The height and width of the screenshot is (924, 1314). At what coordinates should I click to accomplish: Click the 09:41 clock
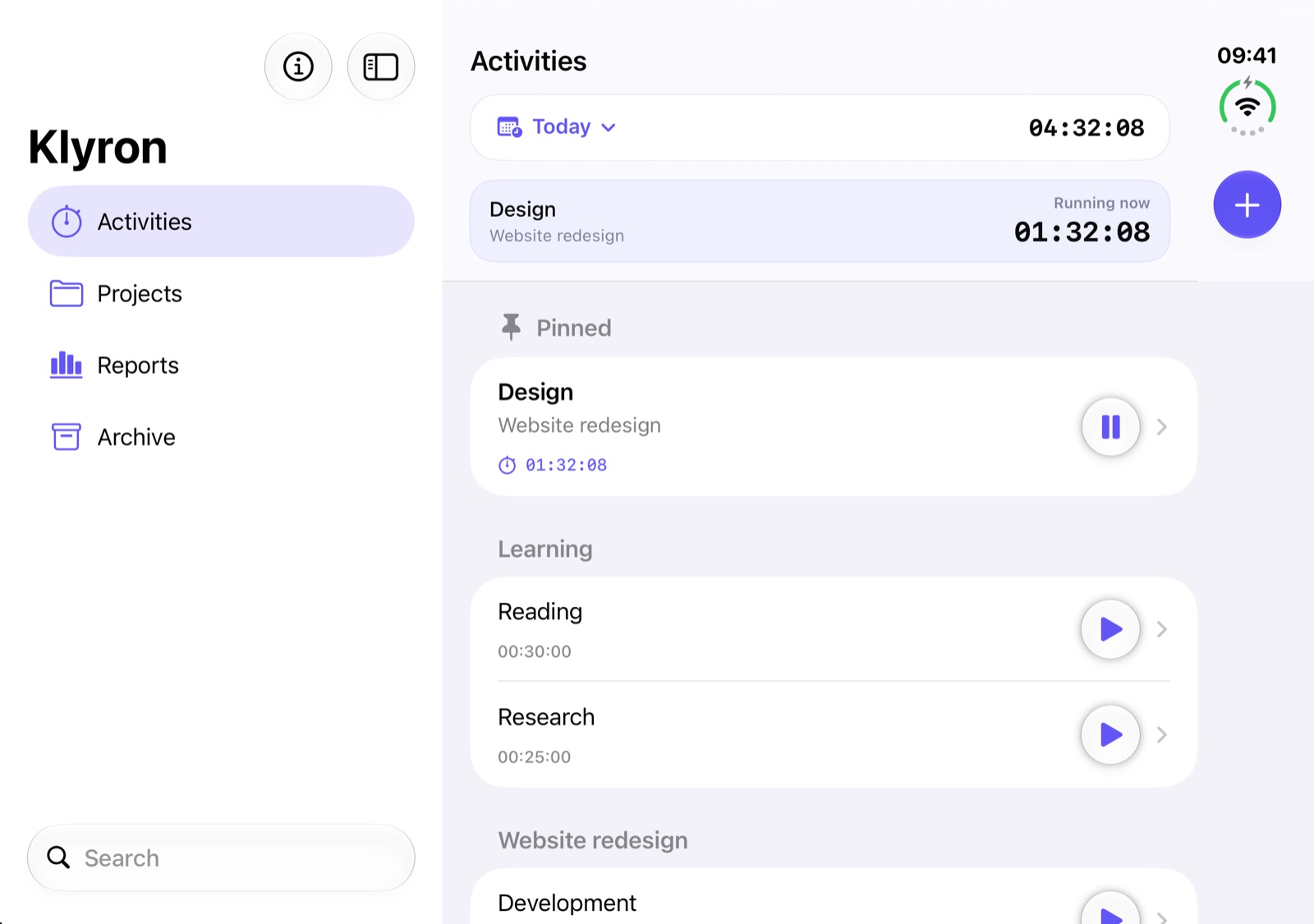tap(1247, 55)
